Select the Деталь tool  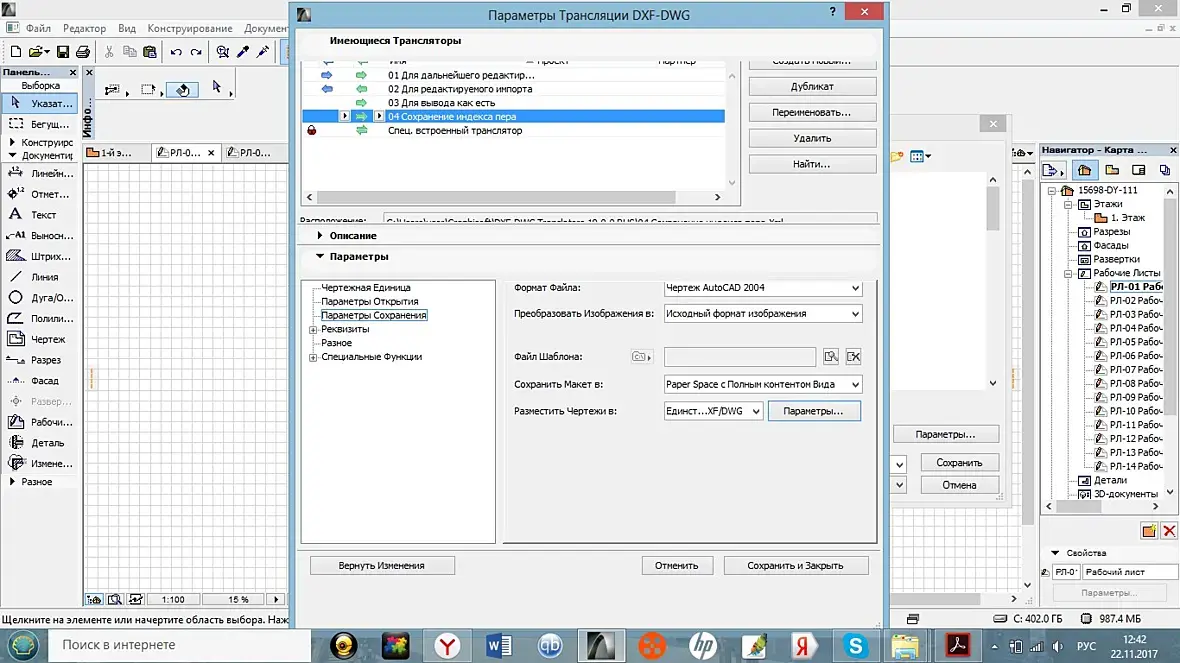(x=40, y=443)
